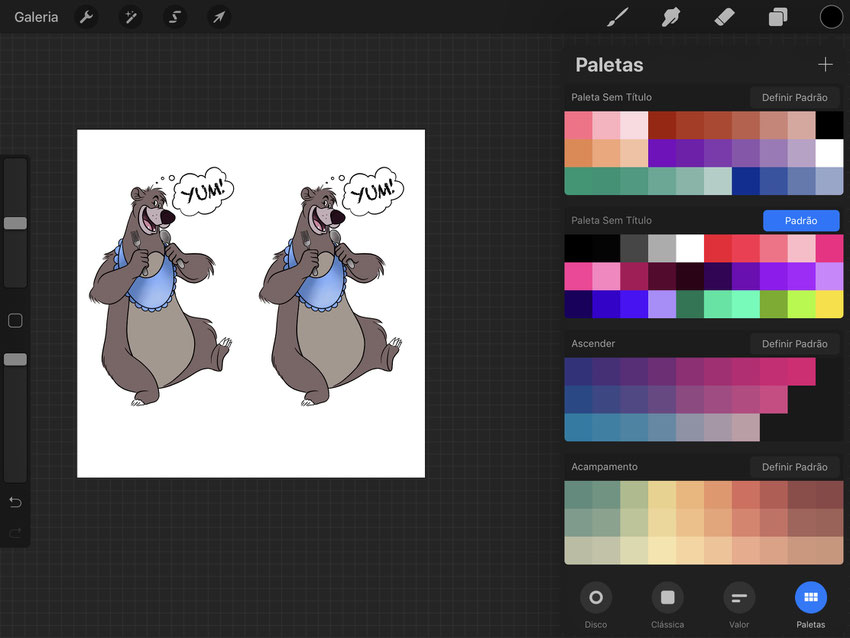Set Ascender palette as default
This screenshot has width=850, height=638.
coord(795,344)
